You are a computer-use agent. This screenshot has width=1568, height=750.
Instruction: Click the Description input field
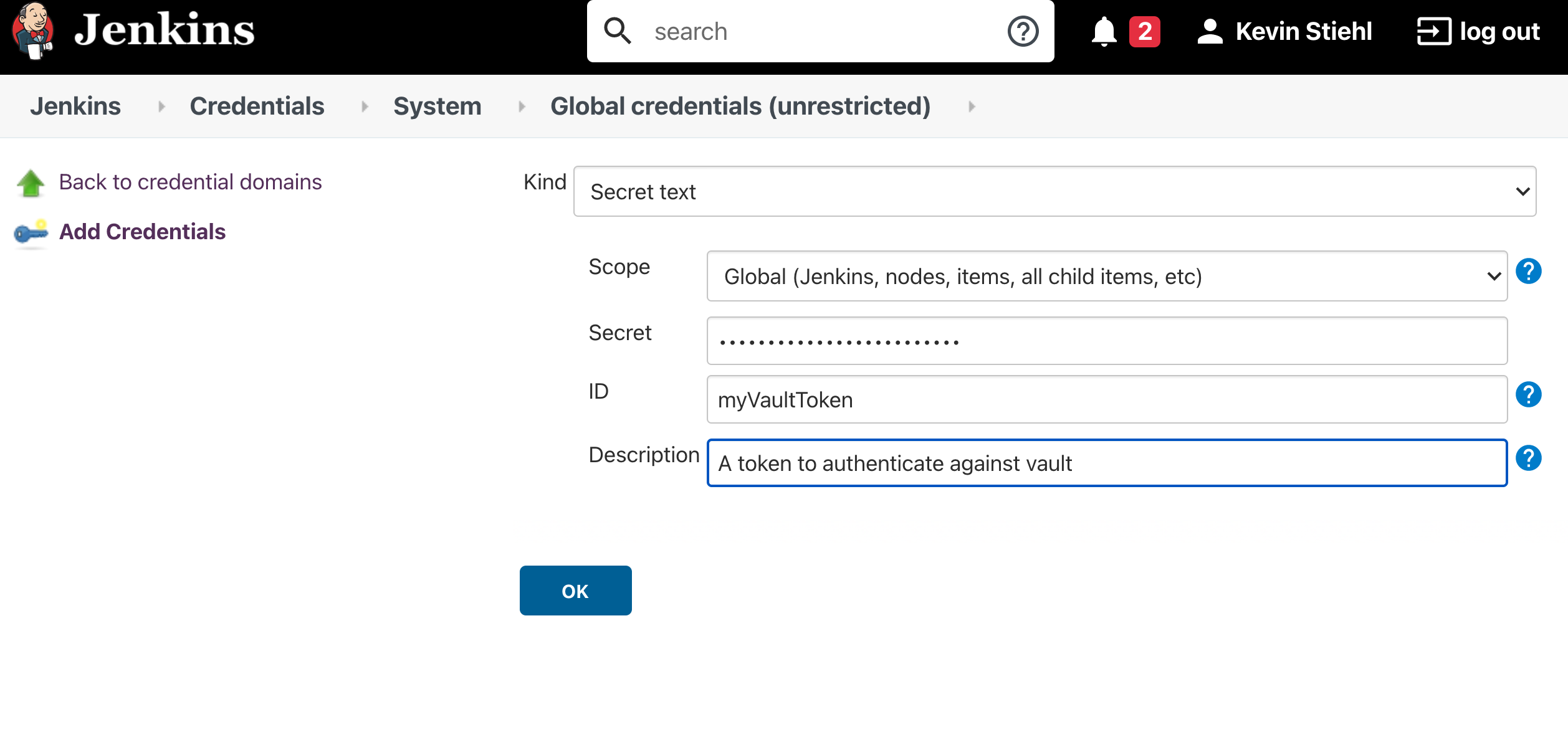pos(1108,462)
